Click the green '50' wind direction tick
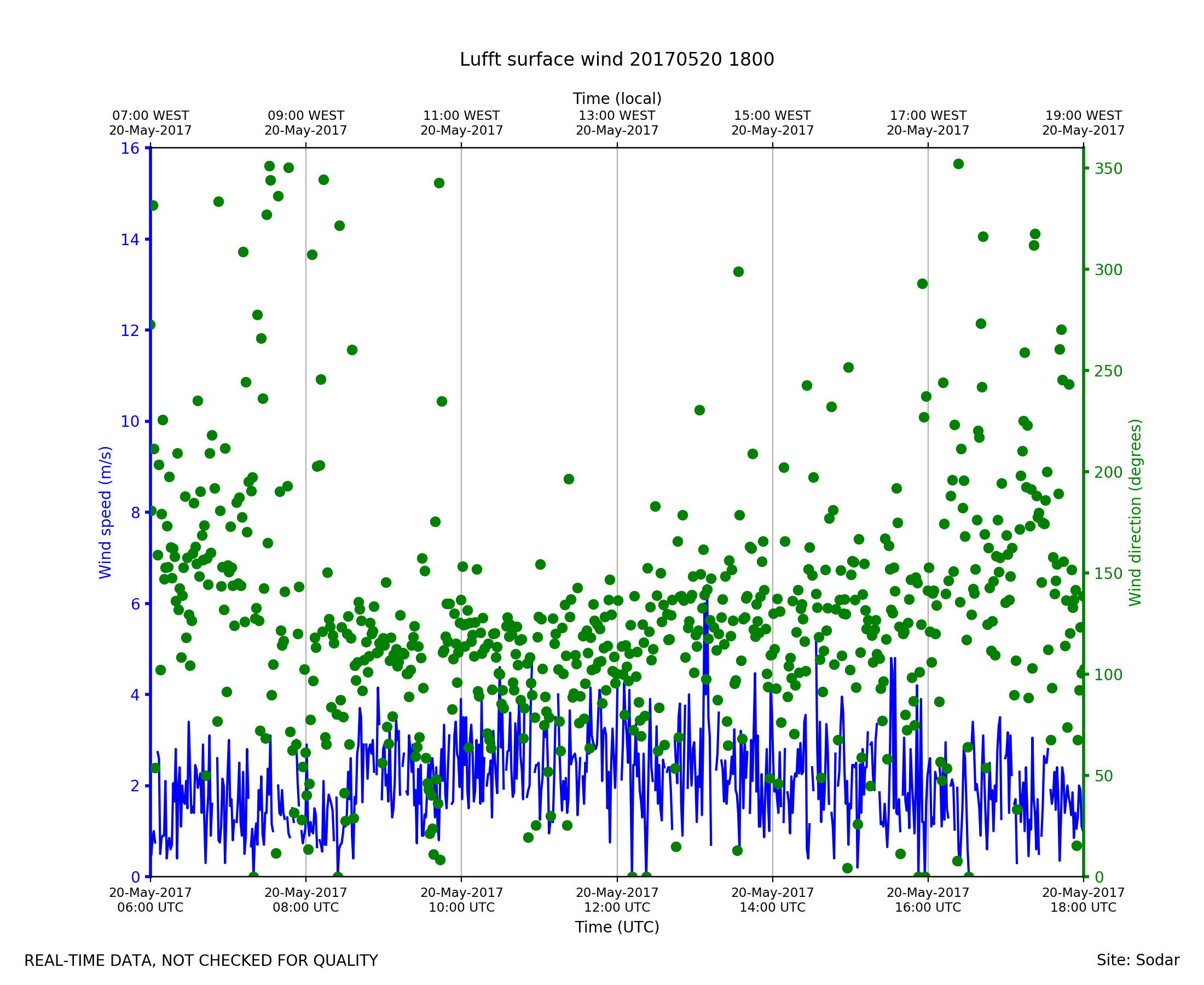Screen dimensions: 1204x985 click(x=1104, y=776)
